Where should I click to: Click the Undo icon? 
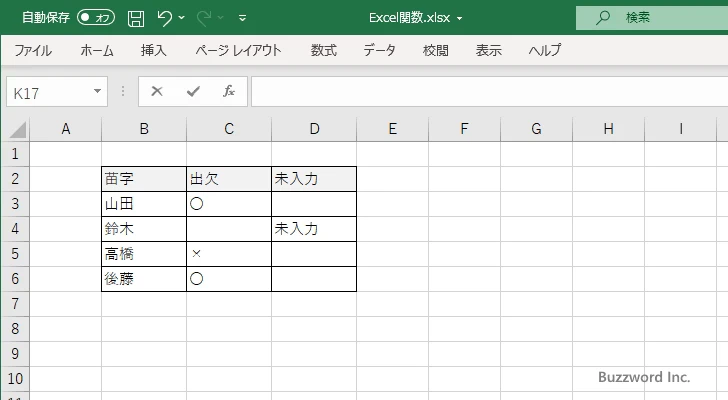[x=164, y=18]
